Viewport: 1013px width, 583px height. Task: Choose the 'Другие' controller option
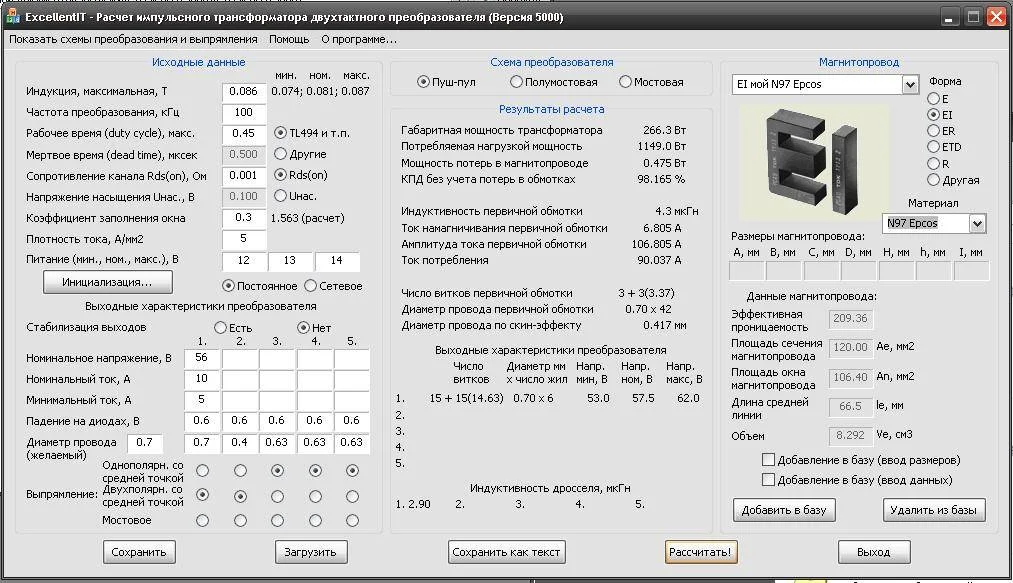pyautogui.click(x=280, y=154)
